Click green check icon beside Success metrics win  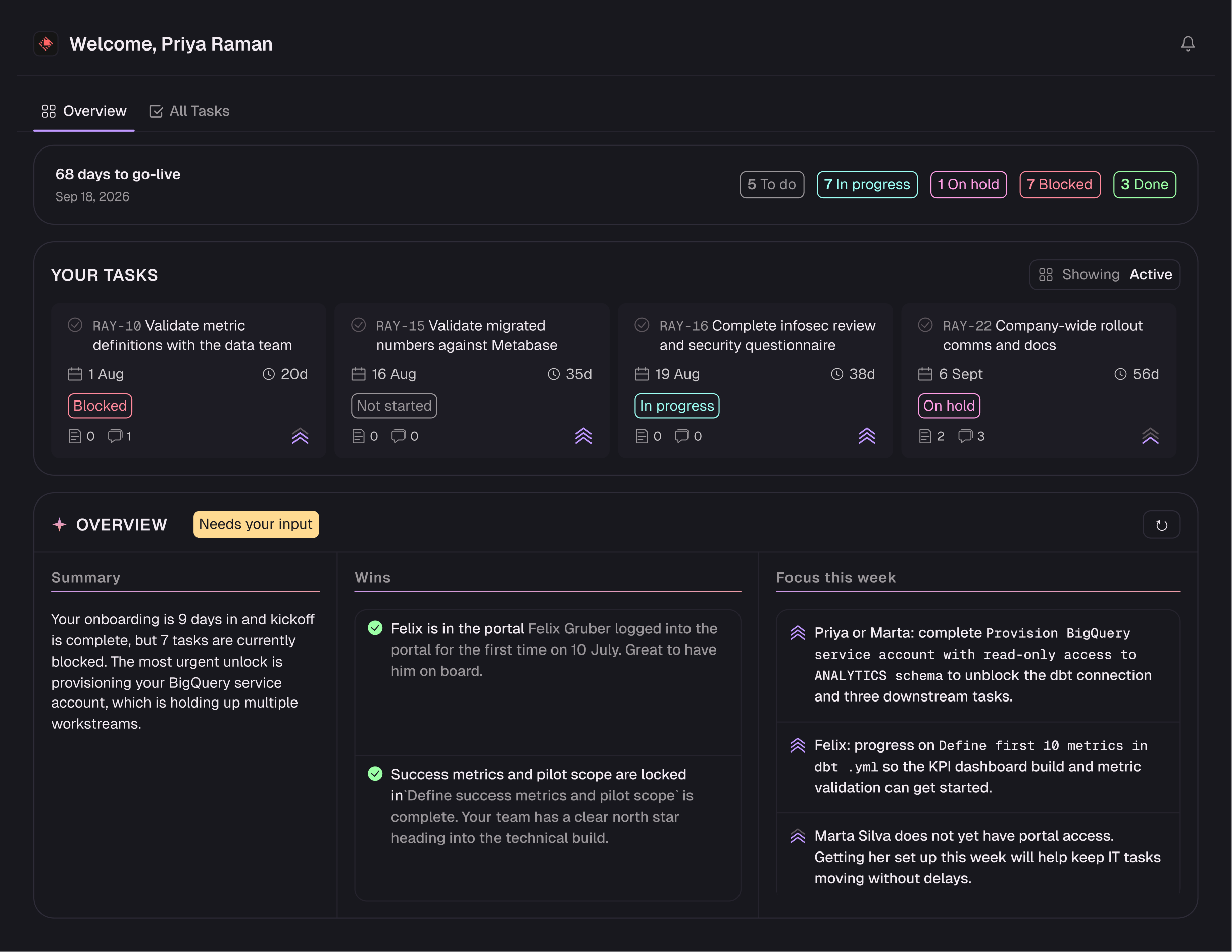[375, 773]
